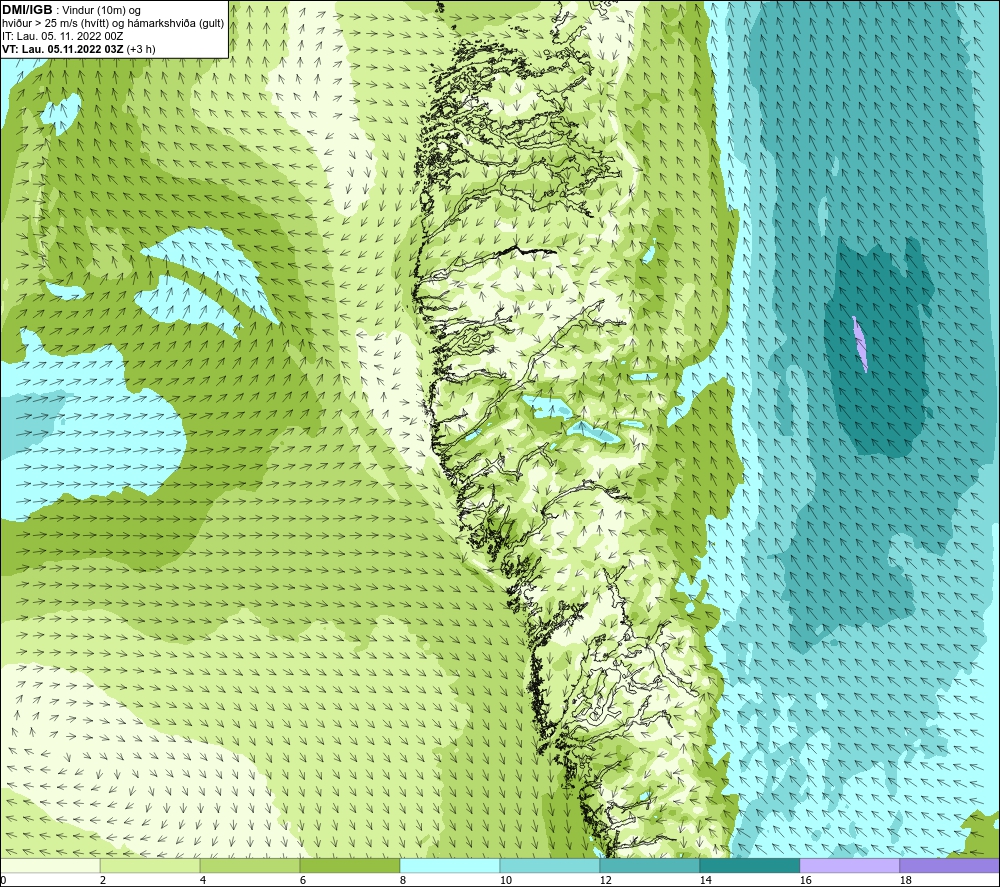Click the teal 10–12 m/s legend swatch
The height and width of the screenshot is (887, 1000).
(549, 865)
